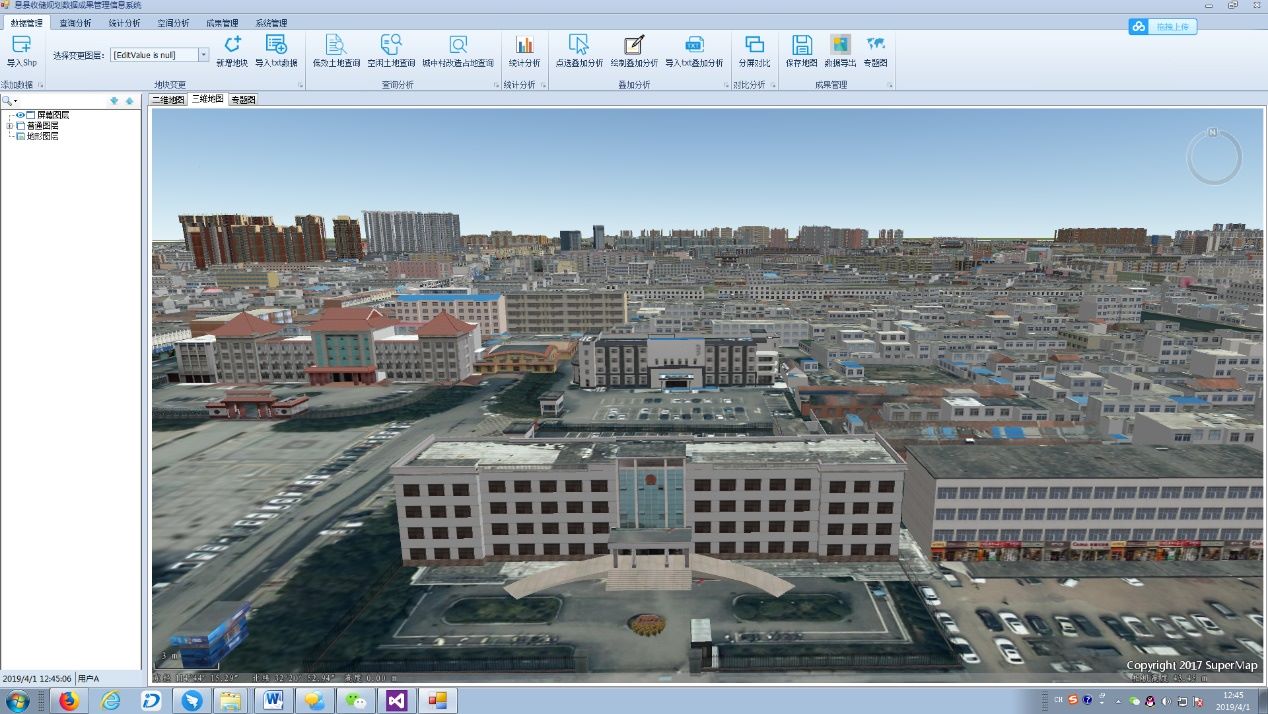
Task: Switch to the 二维地图 tab
Action: click(168, 100)
